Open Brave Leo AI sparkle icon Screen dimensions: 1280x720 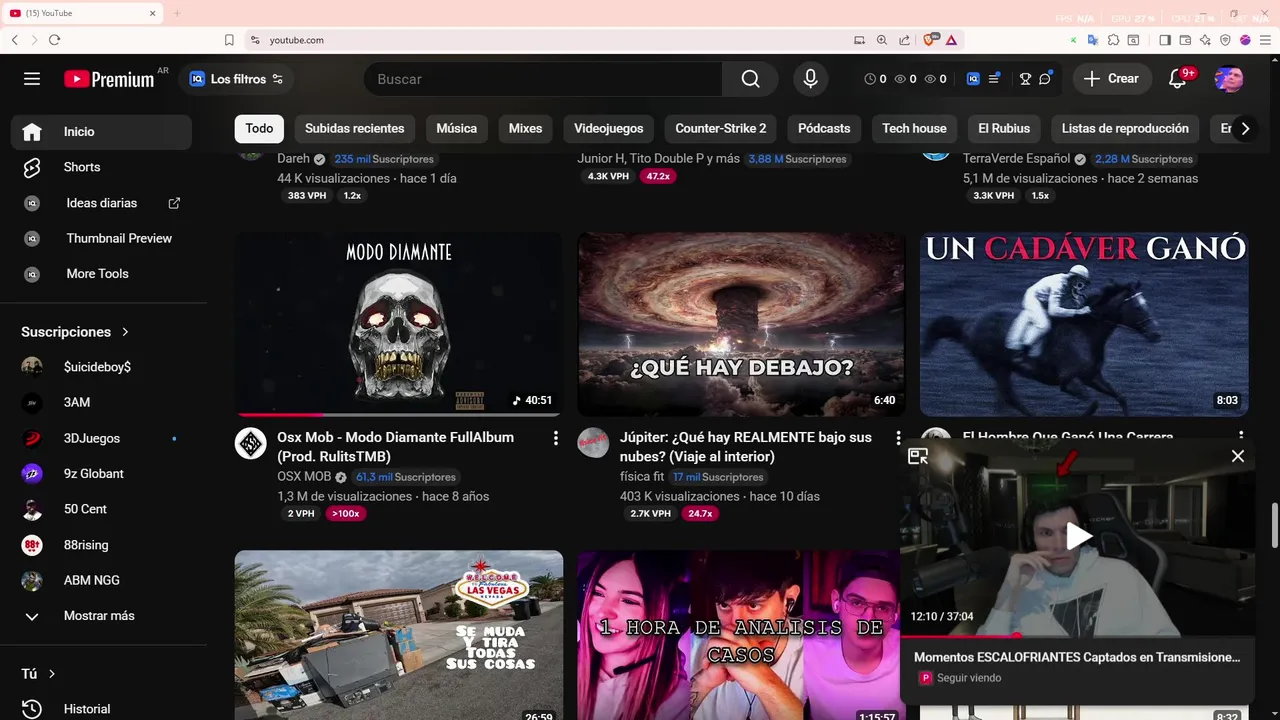tap(1205, 40)
